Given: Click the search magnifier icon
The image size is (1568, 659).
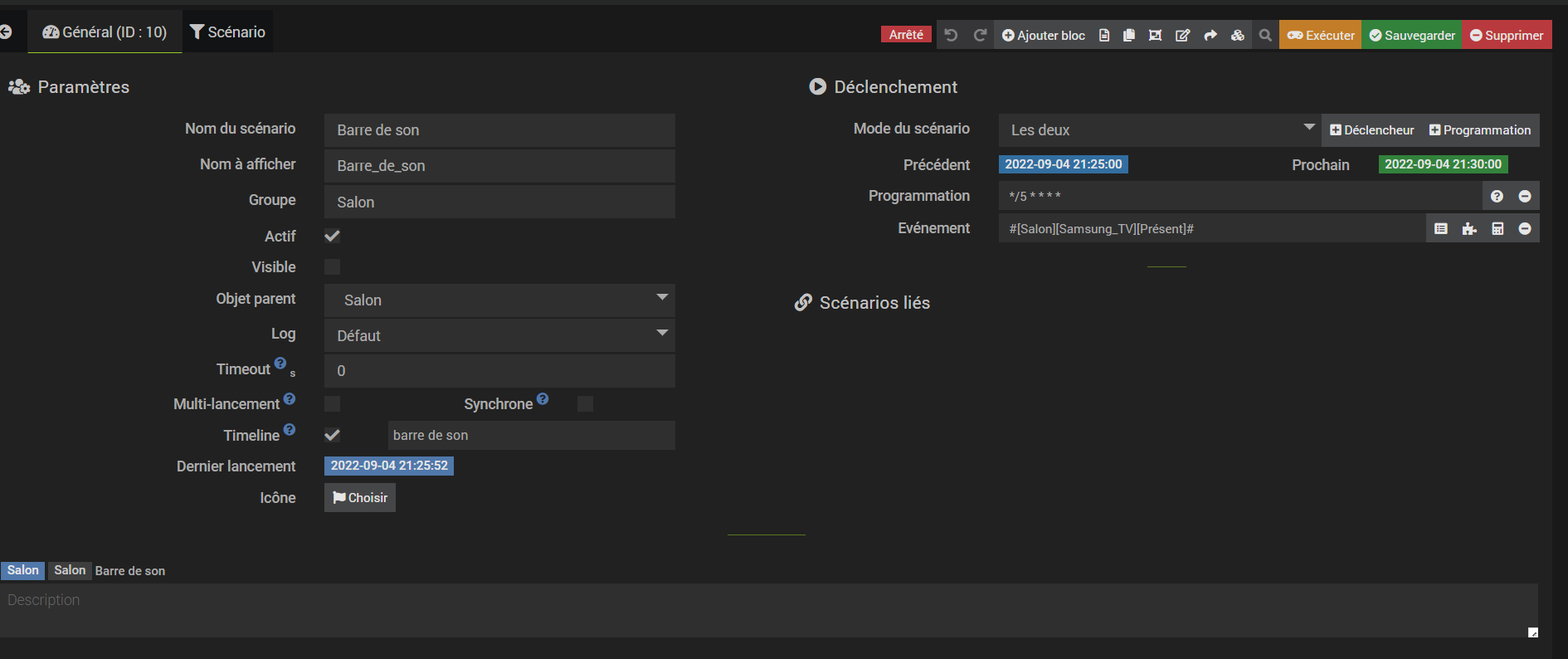Looking at the screenshot, I should [x=1265, y=35].
